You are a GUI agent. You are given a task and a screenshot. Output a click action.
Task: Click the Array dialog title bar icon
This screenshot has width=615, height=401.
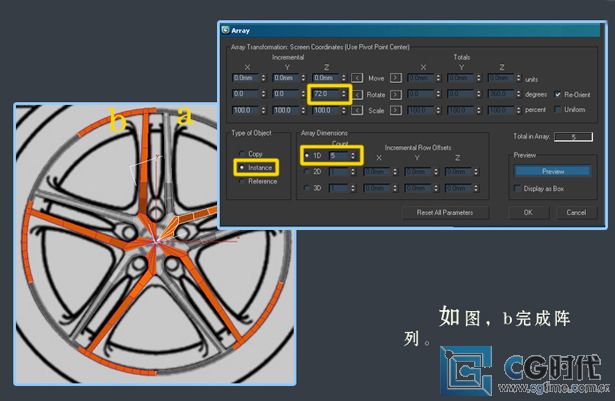coord(225,30)
